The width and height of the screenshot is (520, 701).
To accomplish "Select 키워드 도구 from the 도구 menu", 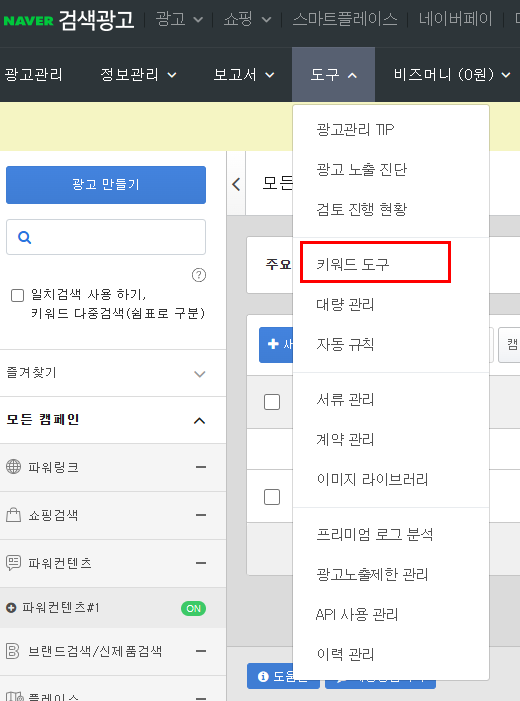I will [x=353, y=264].
